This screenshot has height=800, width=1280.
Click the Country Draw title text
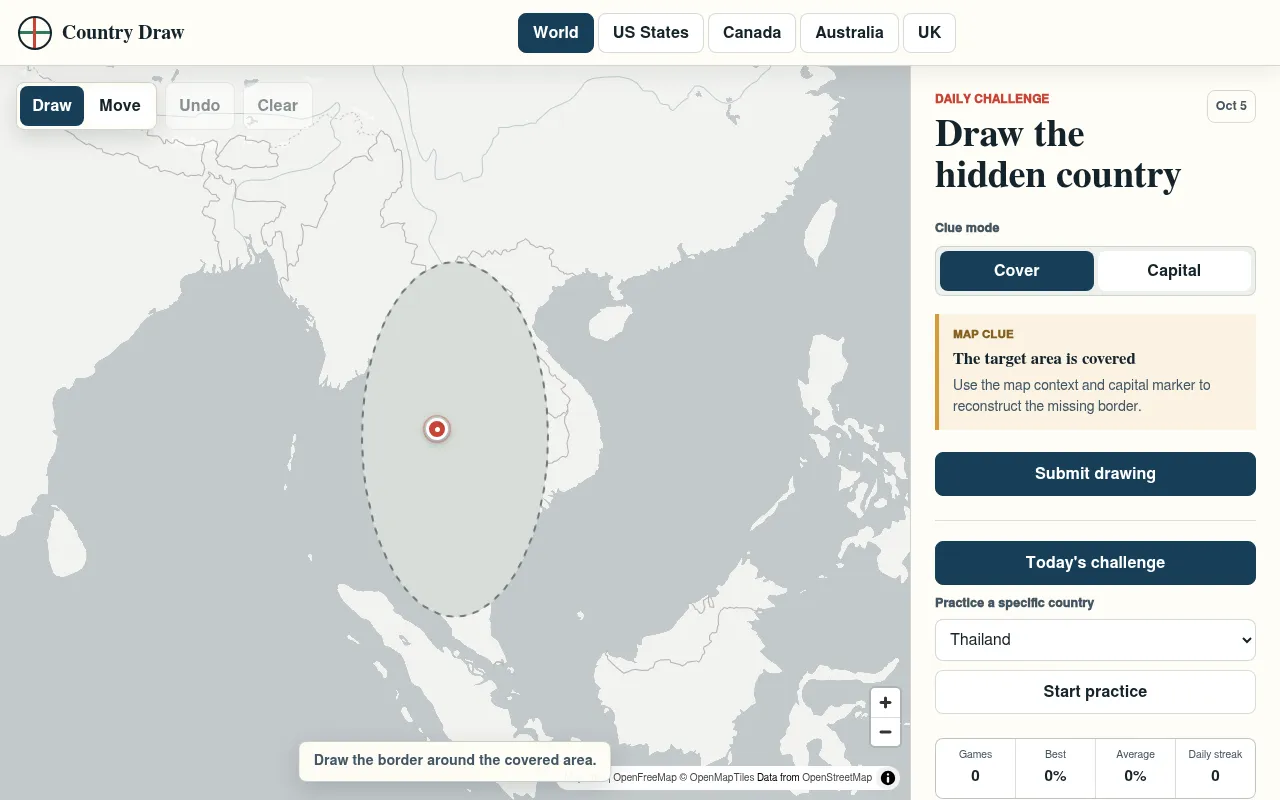point(123,33)
